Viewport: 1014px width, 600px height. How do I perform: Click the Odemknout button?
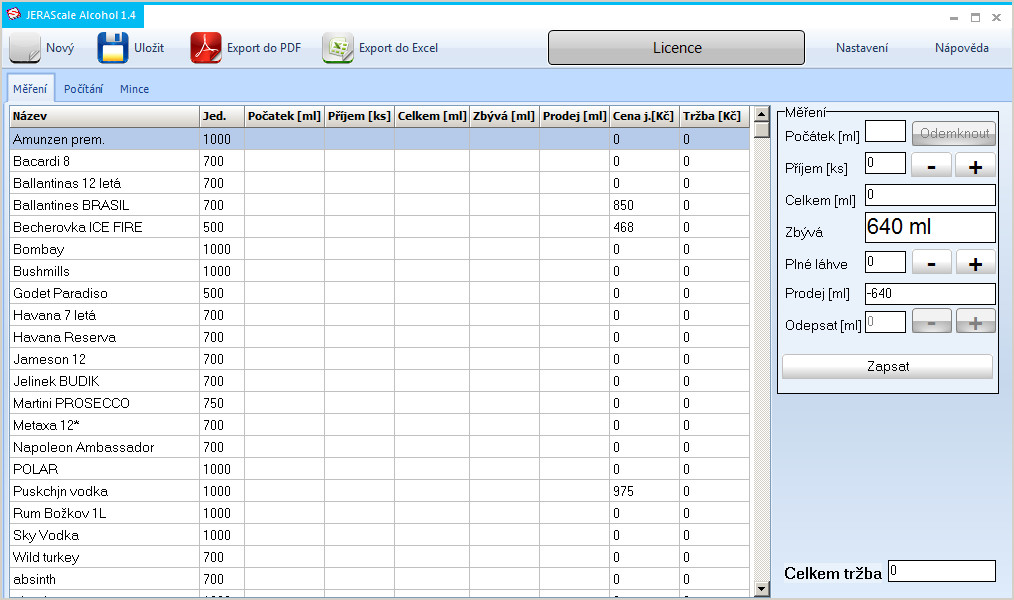(954, 133)
